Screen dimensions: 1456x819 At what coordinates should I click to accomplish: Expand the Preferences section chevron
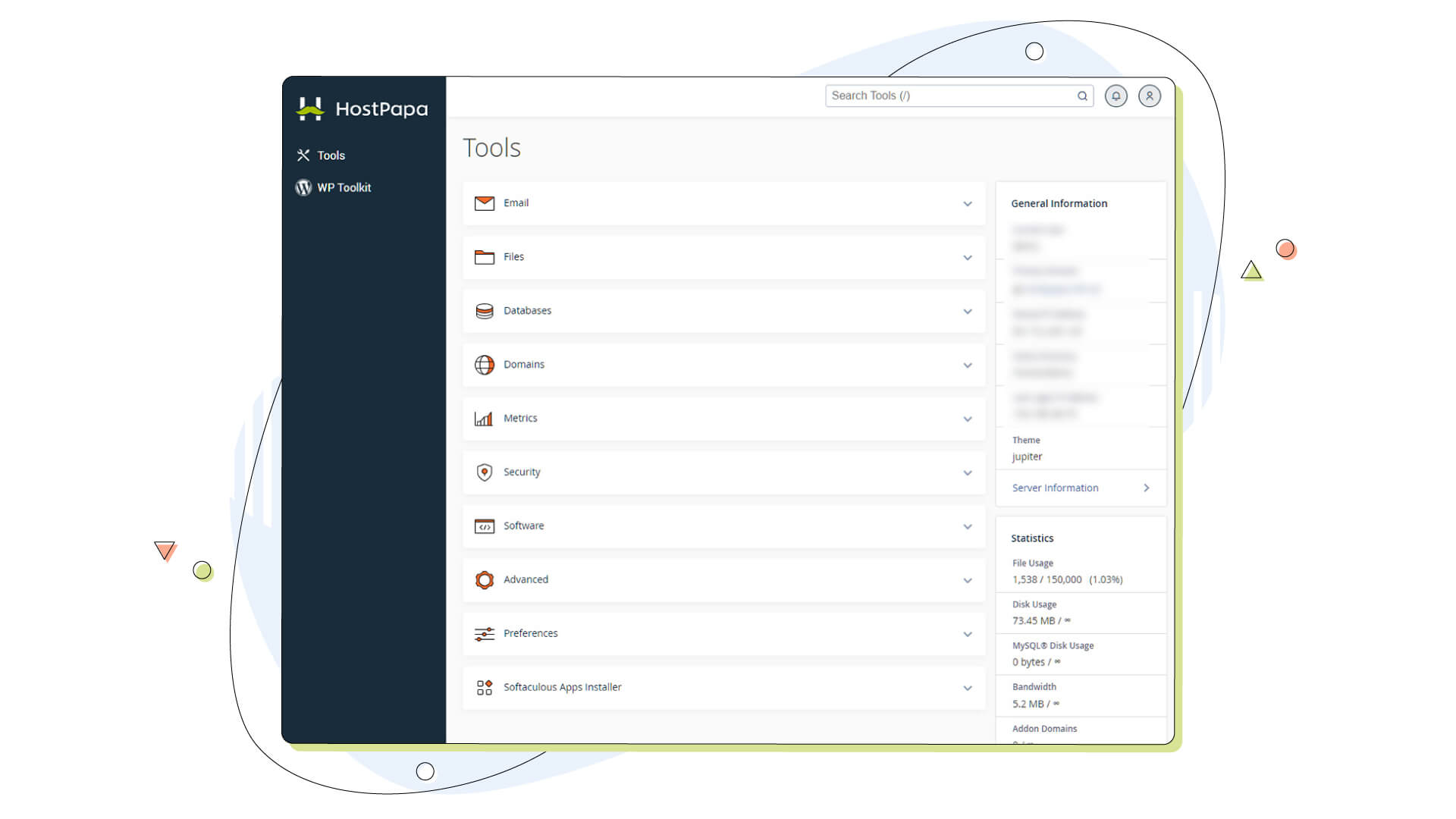(967, 635)
